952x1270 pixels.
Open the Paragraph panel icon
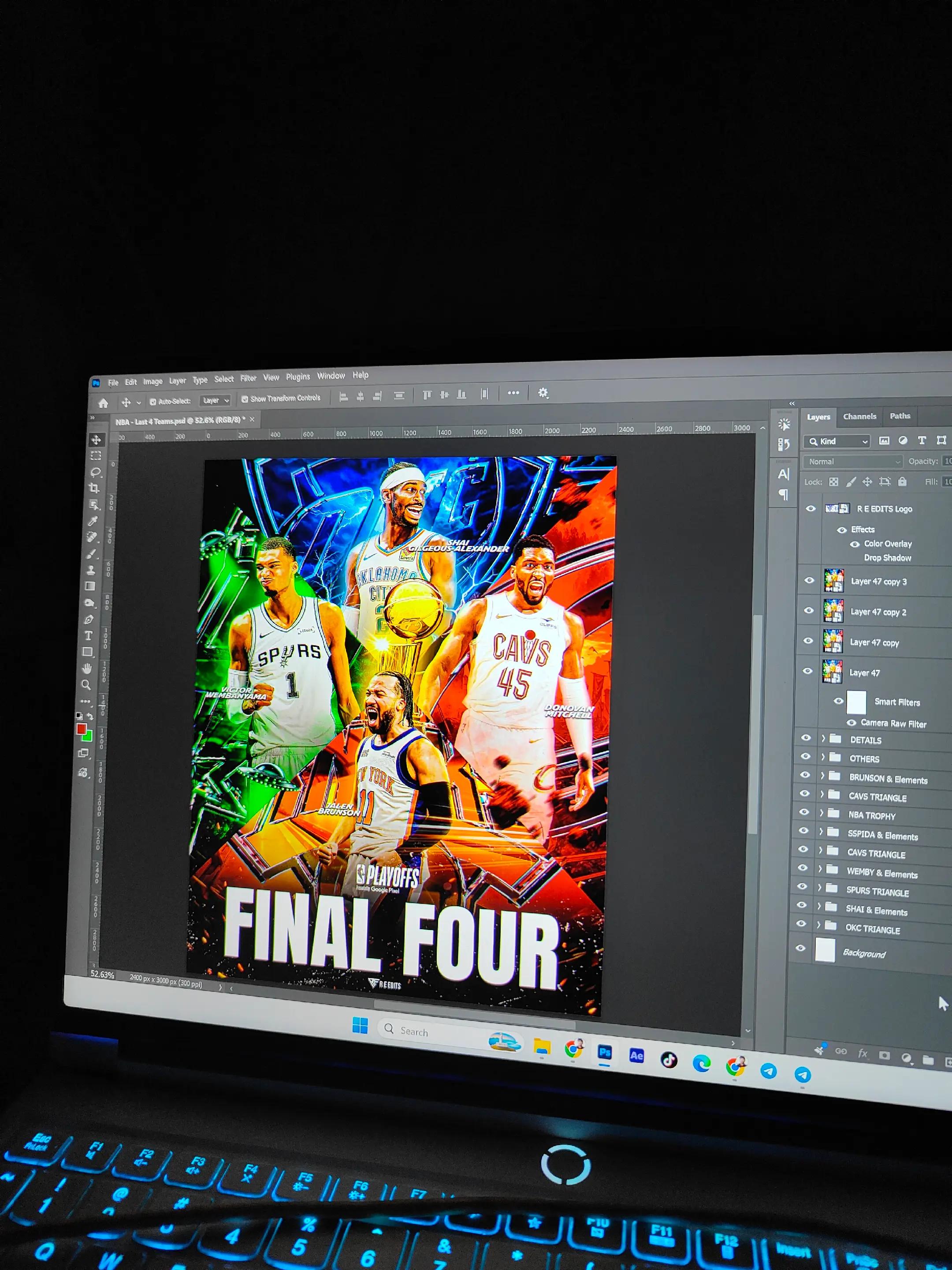tap(783, 494)
